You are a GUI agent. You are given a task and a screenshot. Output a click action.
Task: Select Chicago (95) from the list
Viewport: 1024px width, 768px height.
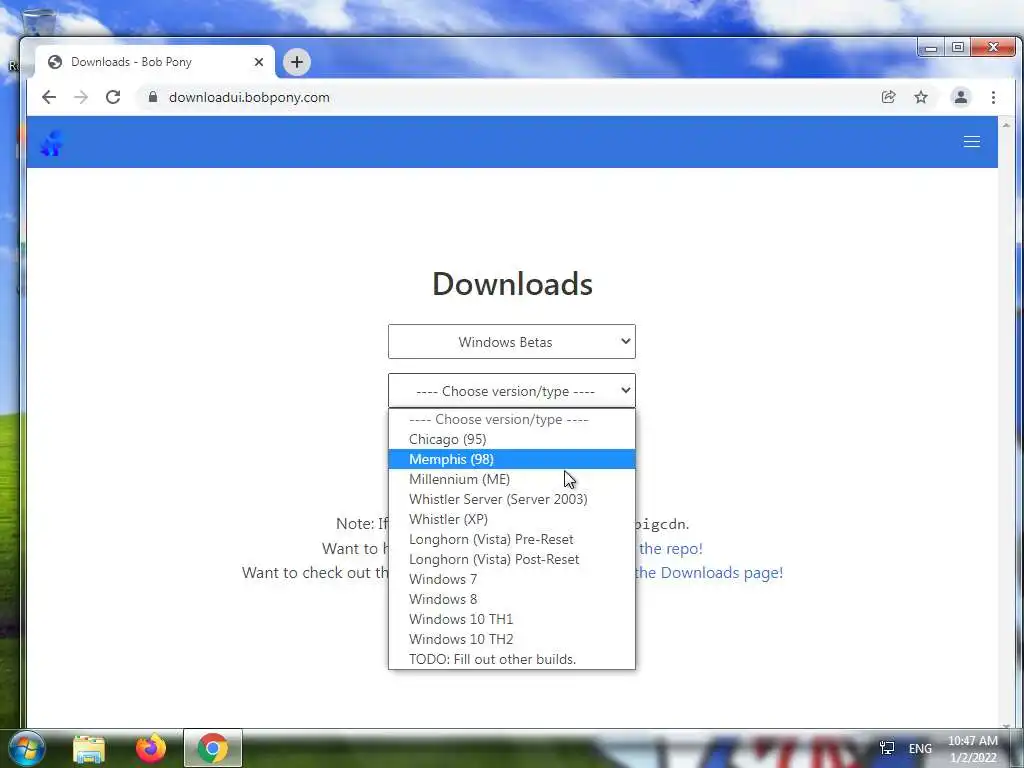[511, 440]
